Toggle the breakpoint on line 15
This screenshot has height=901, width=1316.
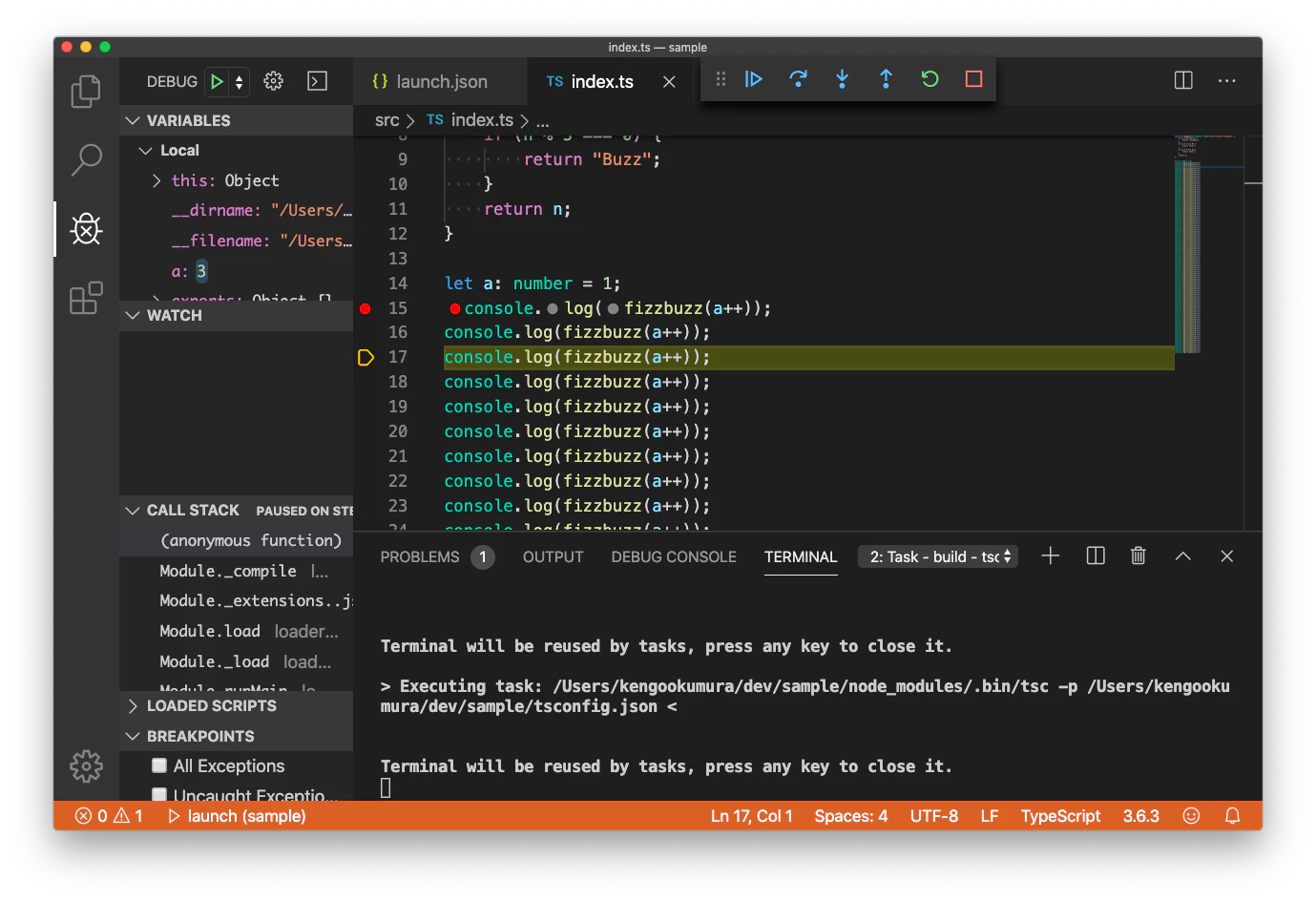pos(365,308)
